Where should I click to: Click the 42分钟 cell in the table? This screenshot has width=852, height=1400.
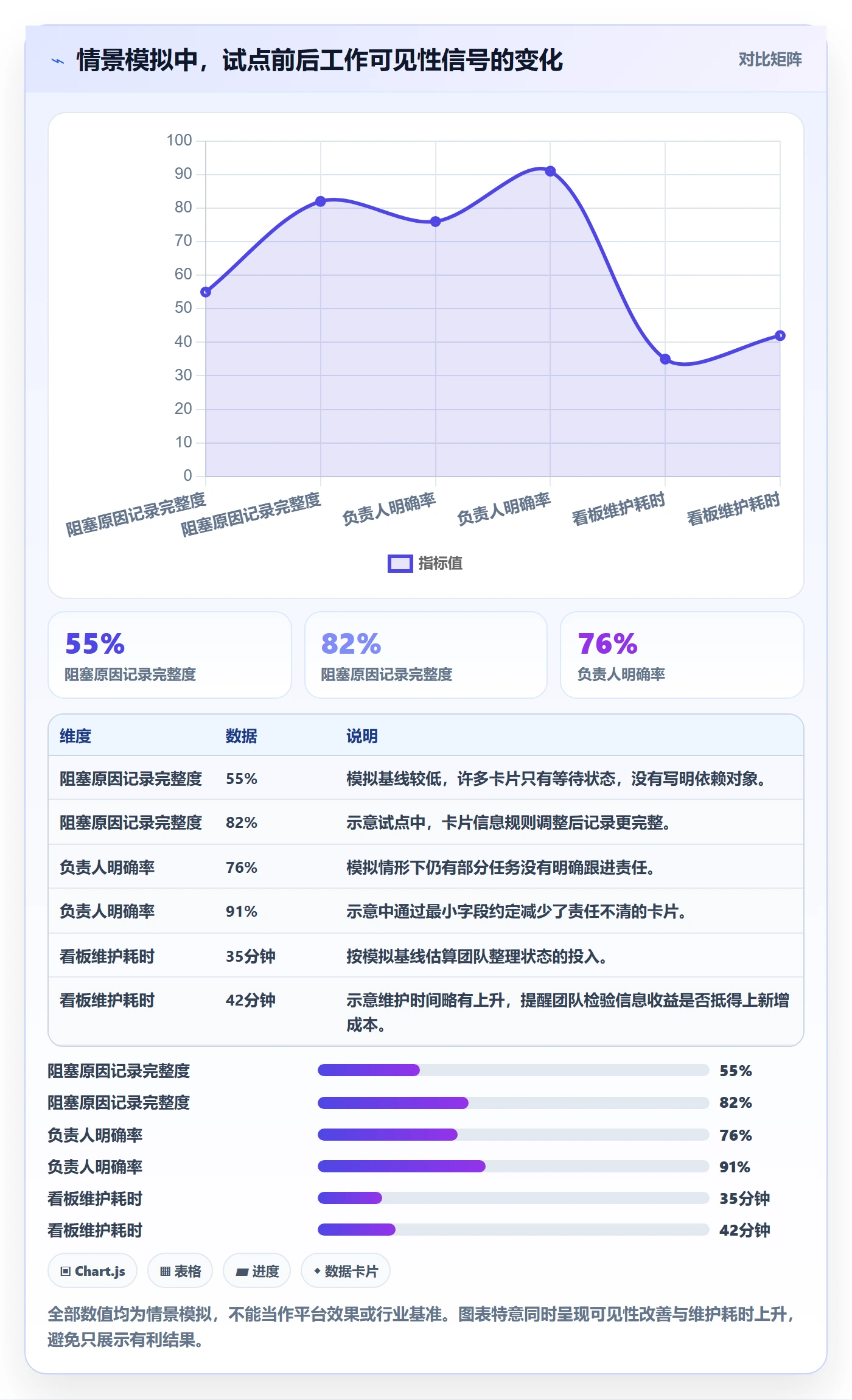pyautogui.click(x=251, y=1000)
